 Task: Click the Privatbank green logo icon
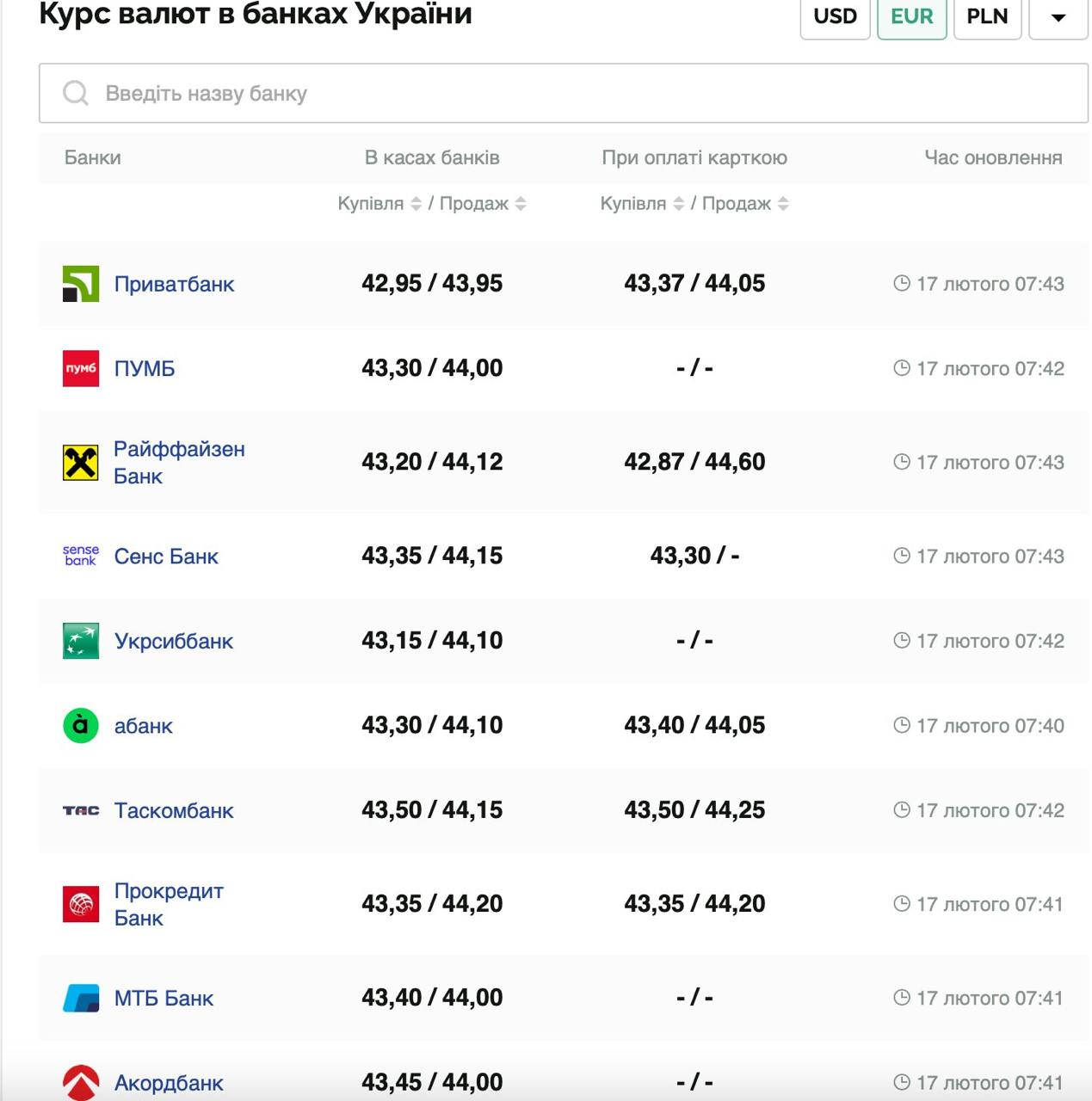[x=81, y=284]
